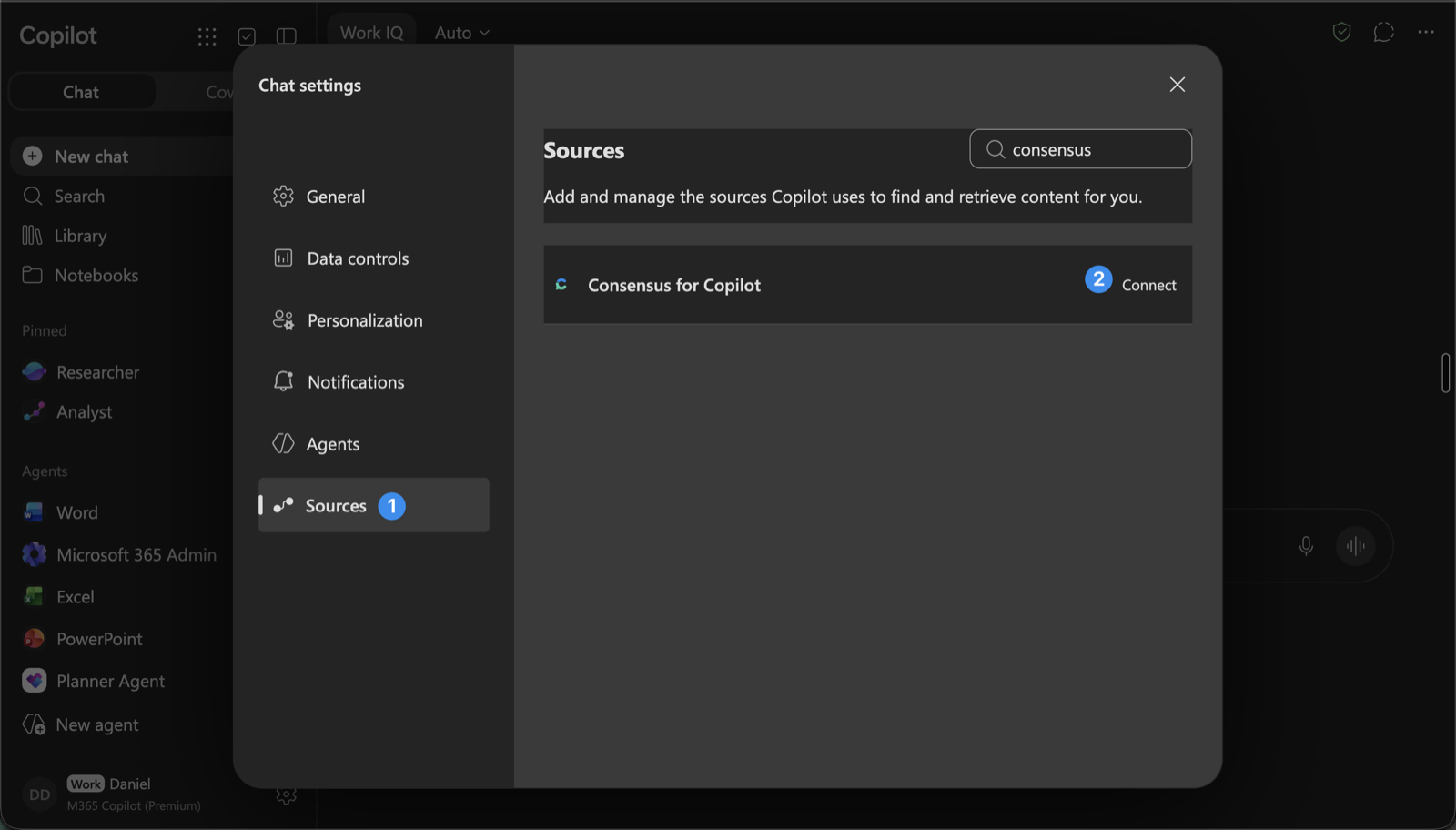Create a New agent
The width and height of the screenshot is (1456, 830).
coord(80,724)
